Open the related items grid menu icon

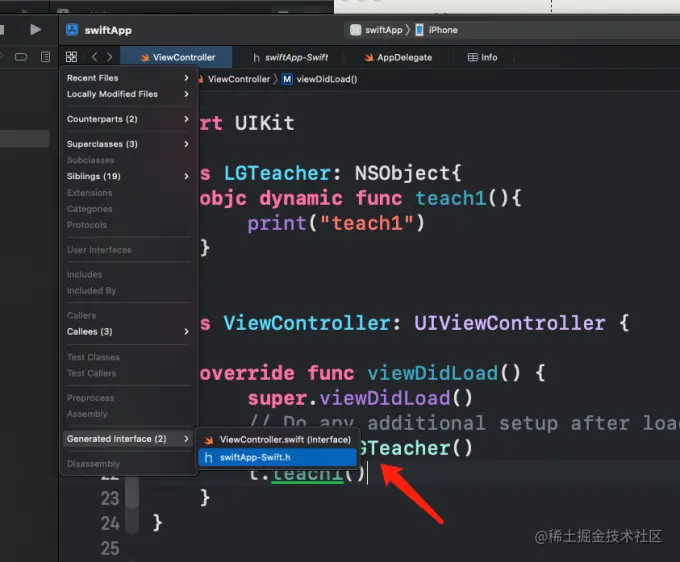coord(71,57)
